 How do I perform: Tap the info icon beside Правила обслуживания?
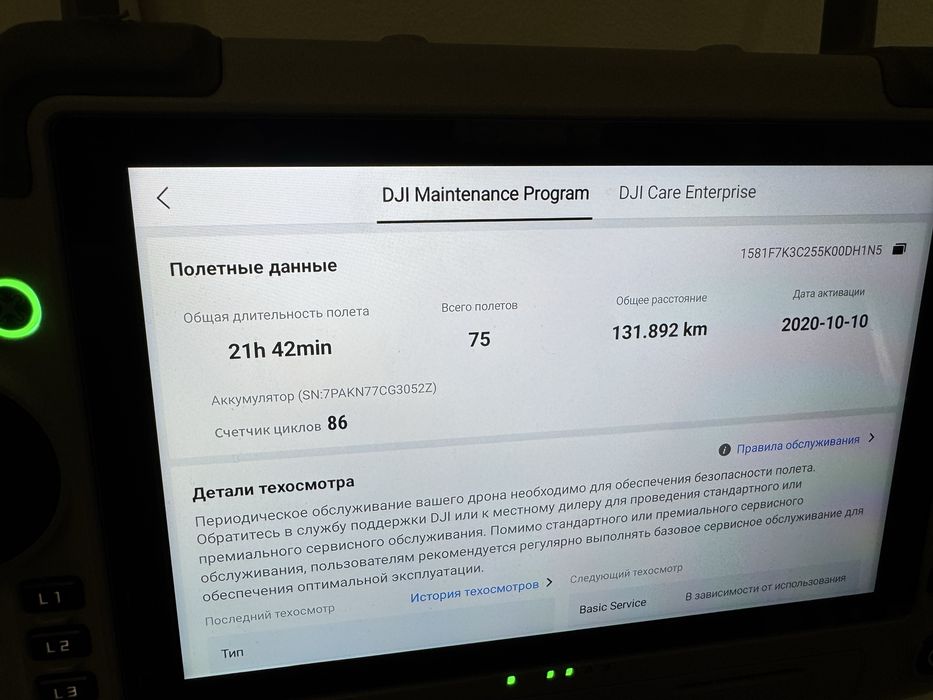pyautogui.click(x=724, y=450)
